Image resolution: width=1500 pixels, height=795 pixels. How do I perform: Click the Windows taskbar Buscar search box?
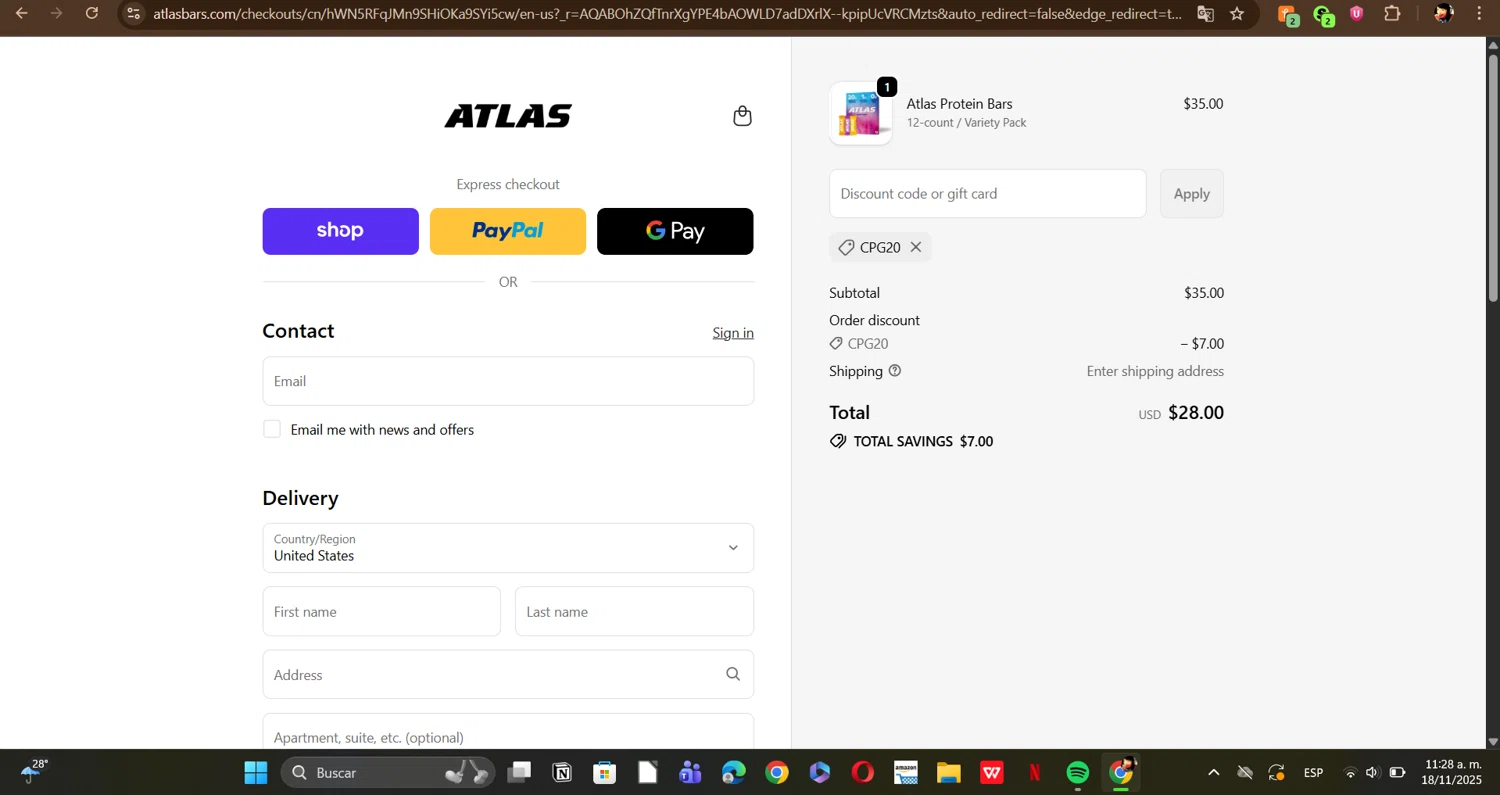388,773
